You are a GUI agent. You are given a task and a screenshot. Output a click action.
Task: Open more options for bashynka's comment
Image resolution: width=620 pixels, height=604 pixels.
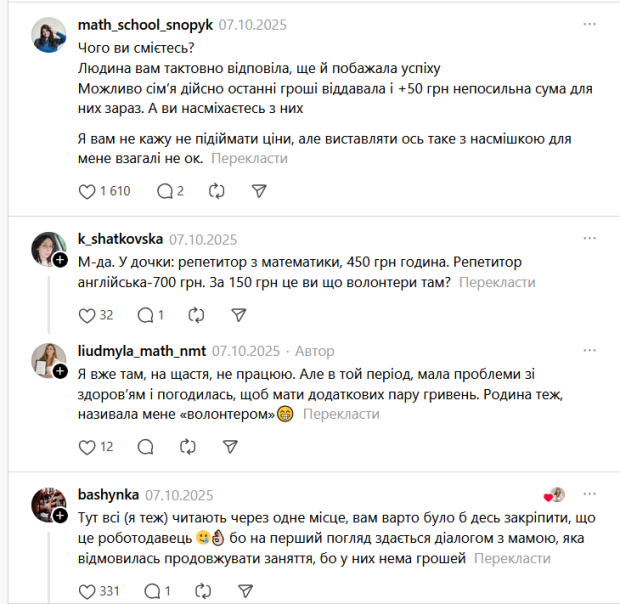click(590, 494)
